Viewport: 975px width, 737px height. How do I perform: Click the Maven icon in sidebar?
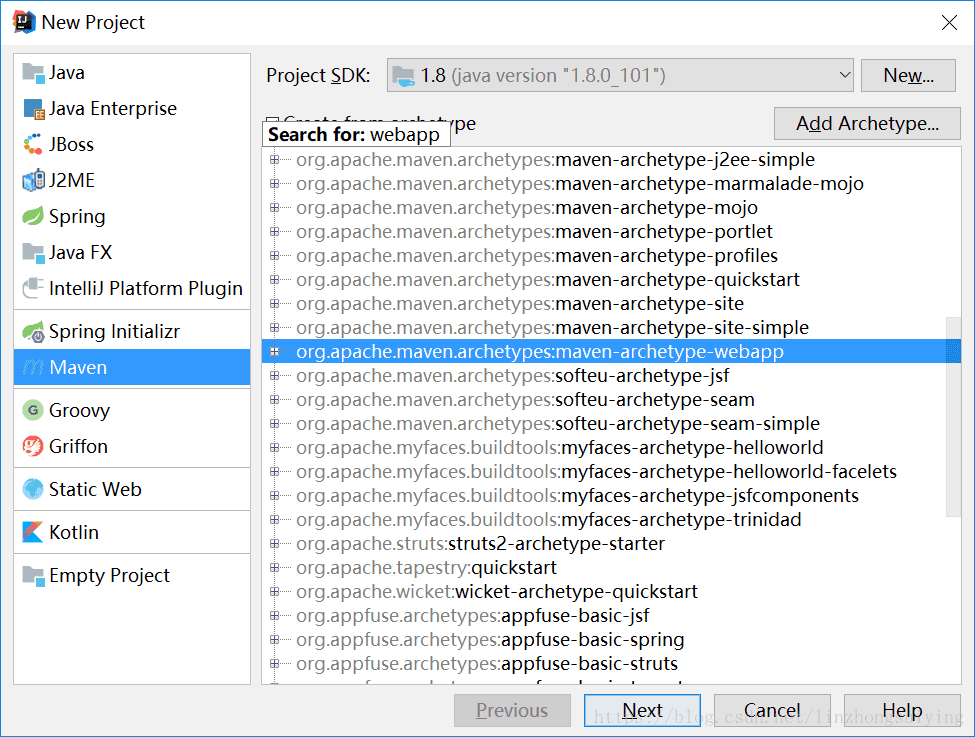click(x=33, y=368)
